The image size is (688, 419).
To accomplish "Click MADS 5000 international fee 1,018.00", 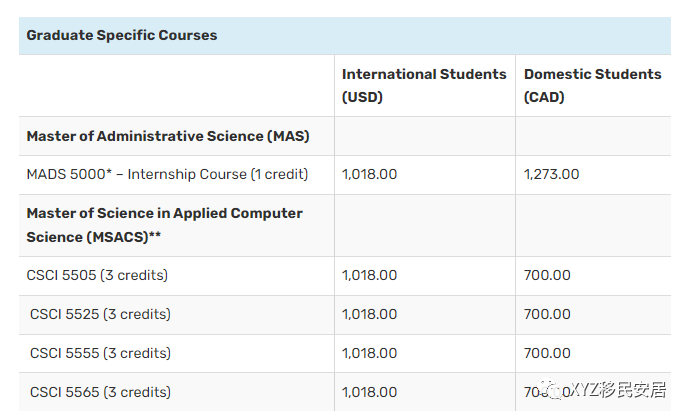I will coord(370,174).
